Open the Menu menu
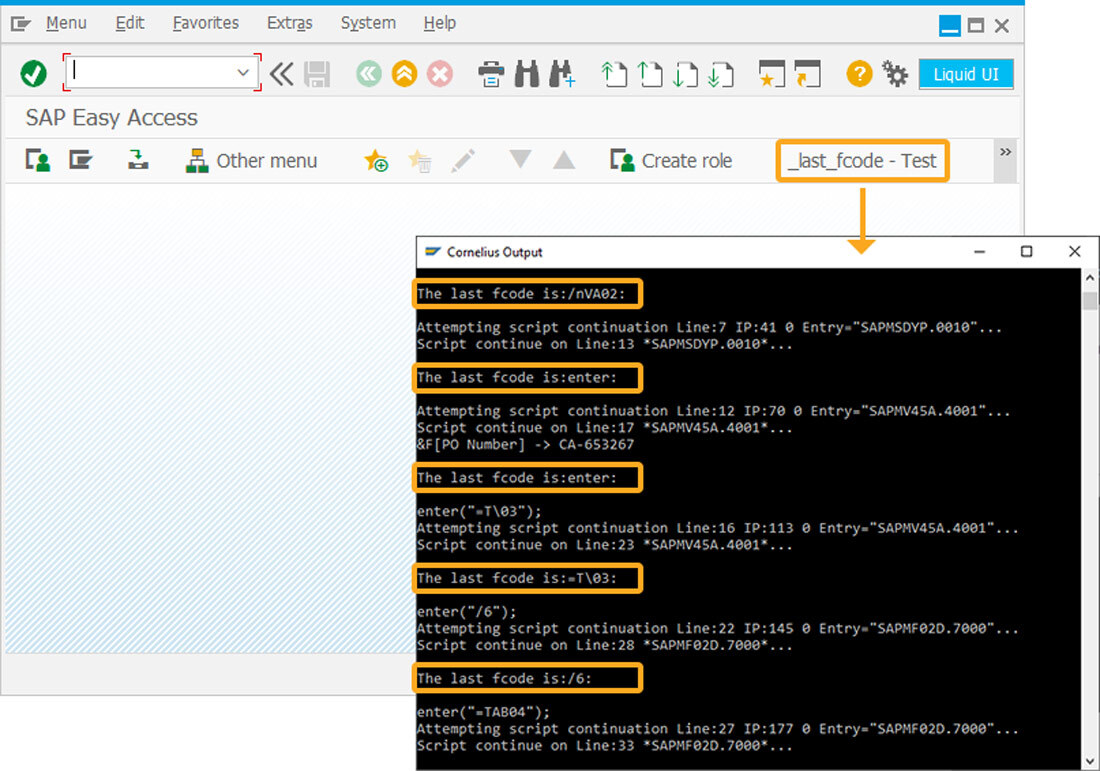The height and width of the screenshot is (771, 1100). point(66,23)
